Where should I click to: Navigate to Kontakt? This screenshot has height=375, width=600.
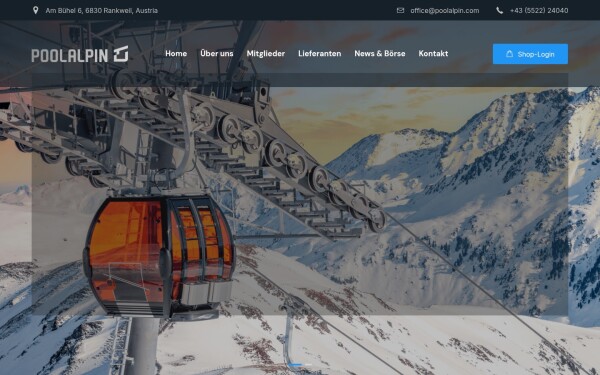click(433, 54)
